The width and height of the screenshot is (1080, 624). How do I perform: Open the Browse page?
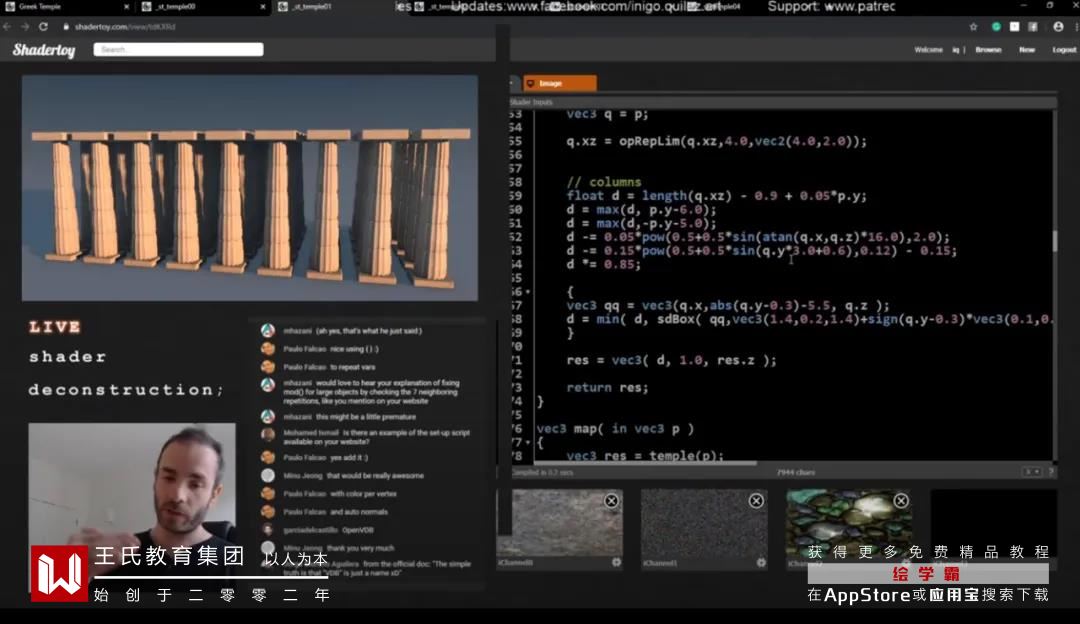(988, 50)
